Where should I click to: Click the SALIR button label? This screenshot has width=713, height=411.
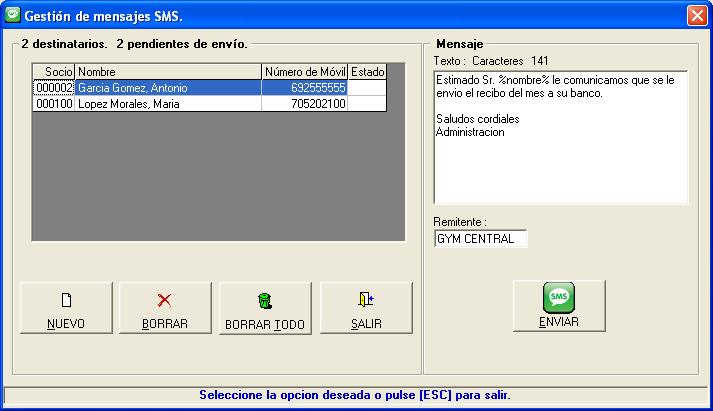click(x=366, y=324)
